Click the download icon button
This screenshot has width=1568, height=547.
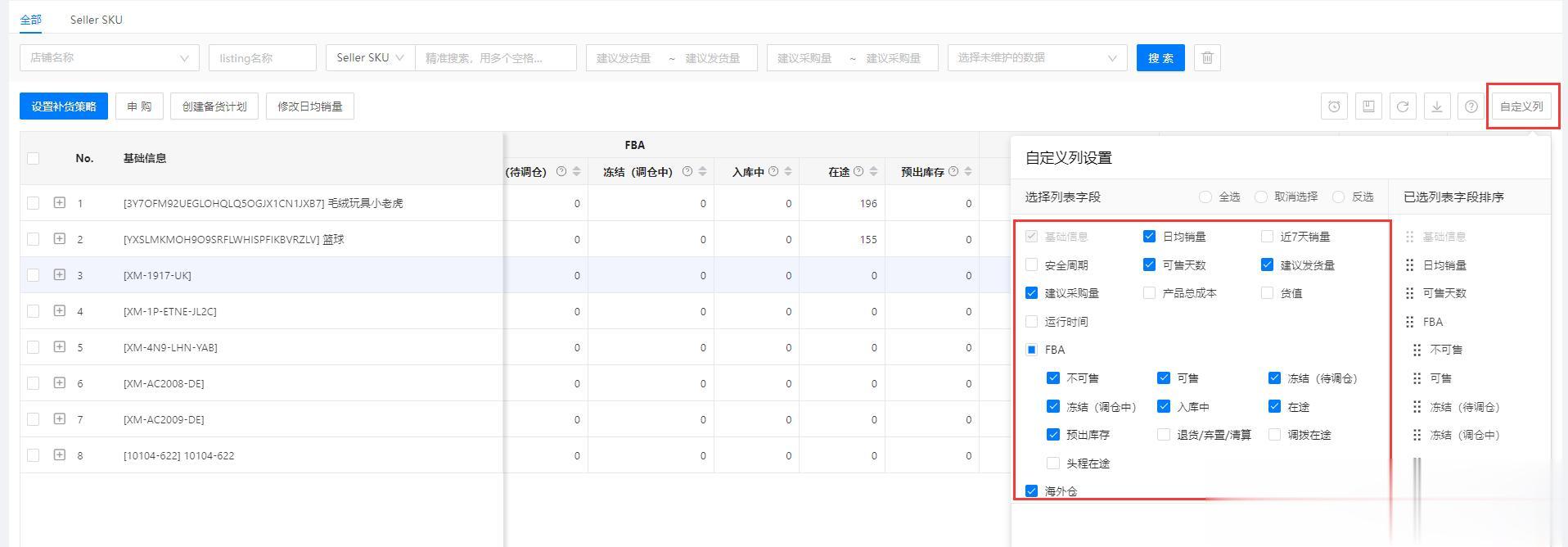(x=1437, y=106)
